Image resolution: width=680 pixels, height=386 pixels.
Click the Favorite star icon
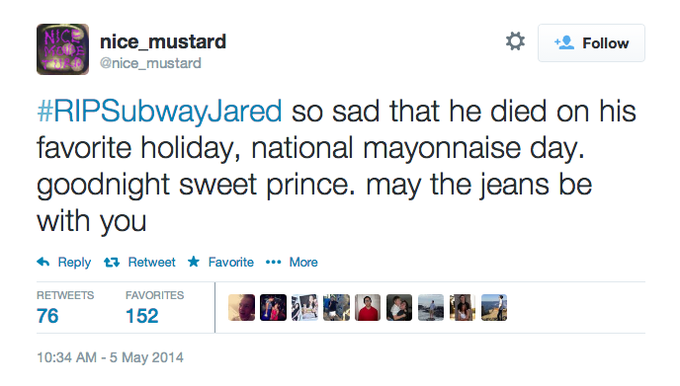[193, 262]
